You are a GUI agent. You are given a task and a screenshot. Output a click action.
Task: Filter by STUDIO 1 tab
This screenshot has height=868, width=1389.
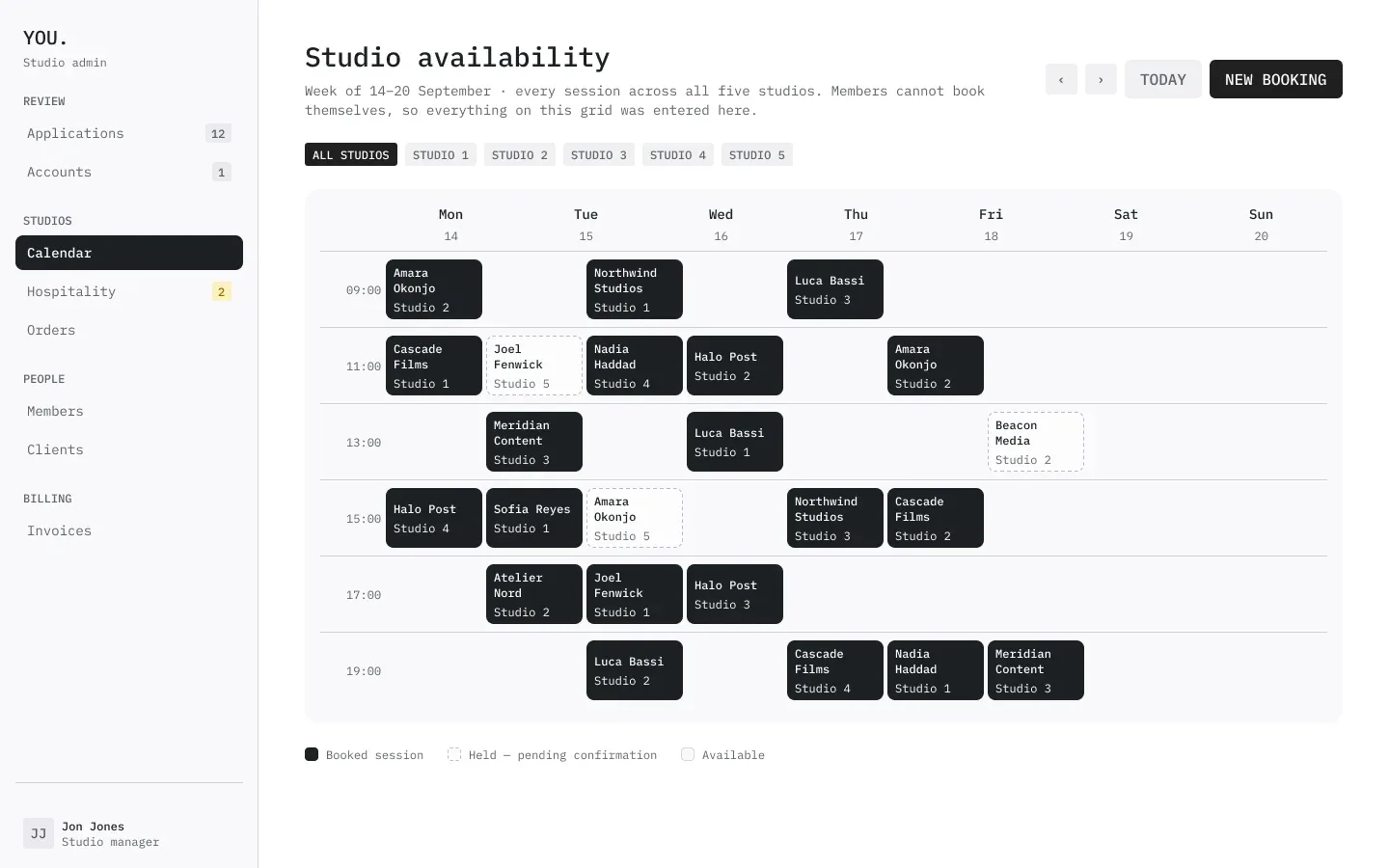(x=441, y=154)
